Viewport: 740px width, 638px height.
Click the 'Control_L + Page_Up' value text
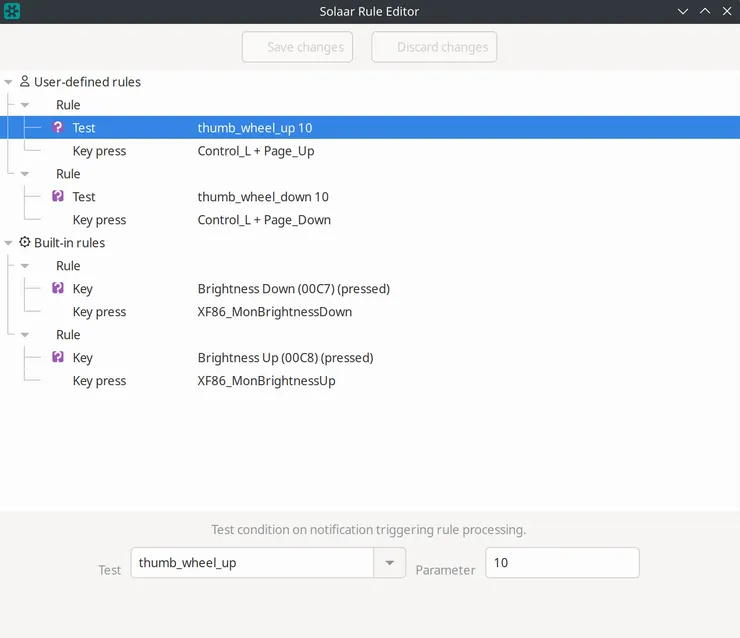pos(256,151)
